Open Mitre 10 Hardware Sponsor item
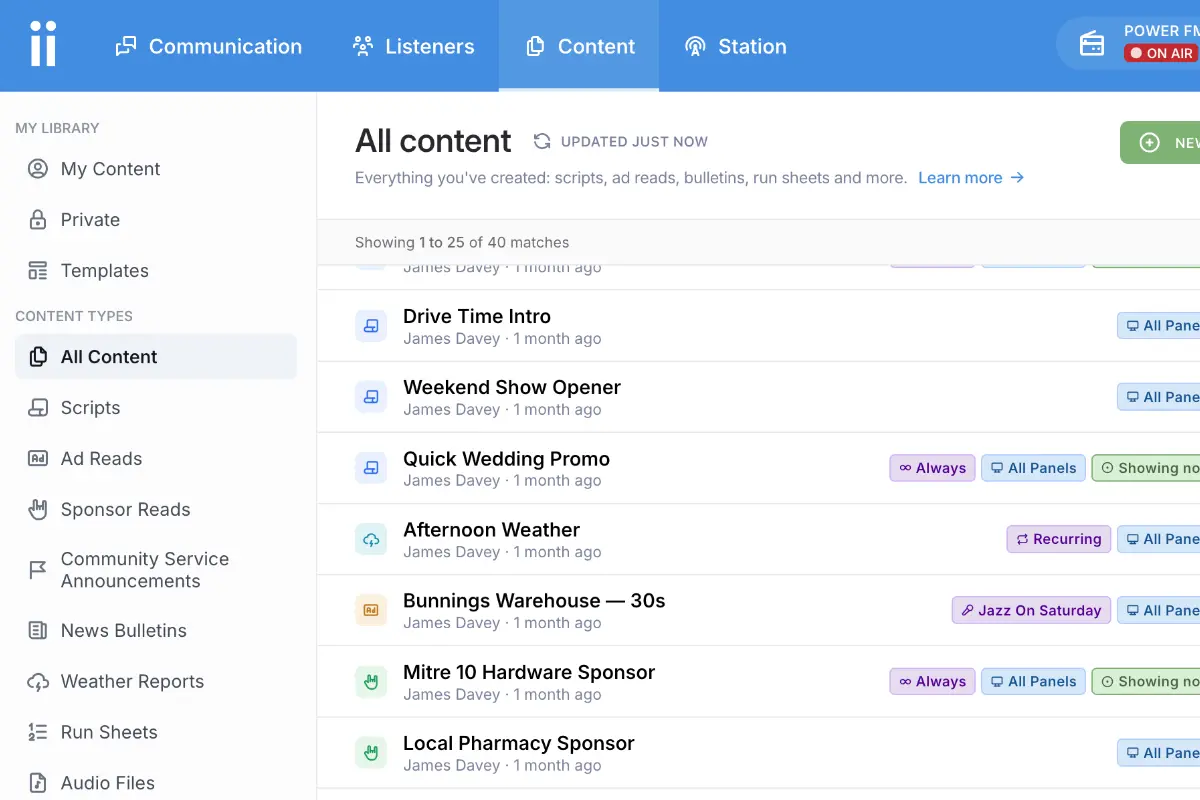 coord(529,672)
